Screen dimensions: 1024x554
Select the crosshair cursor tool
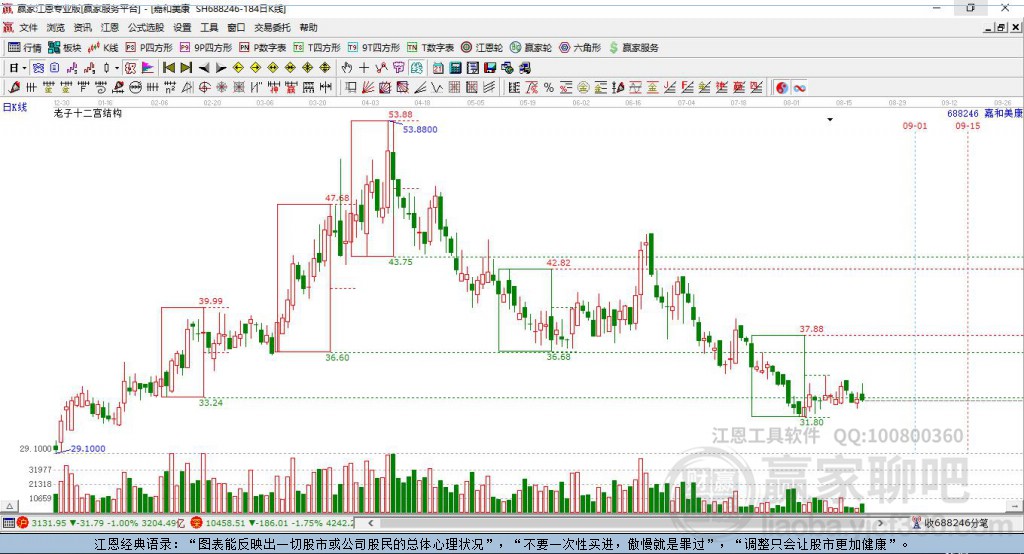tap(364, 68)
